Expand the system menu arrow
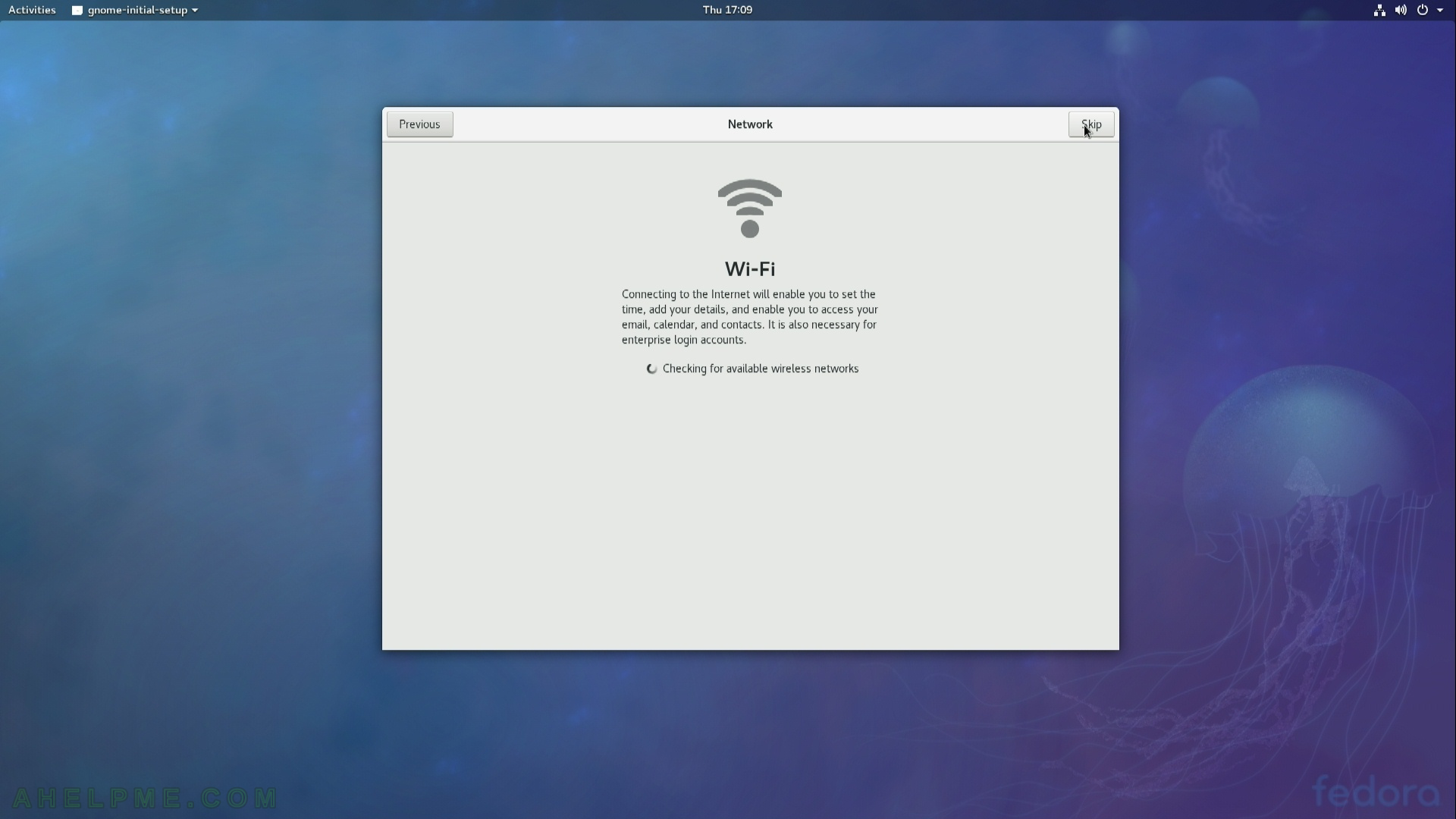Viewport: 1456px width, 819px height. coord(1440,10)
